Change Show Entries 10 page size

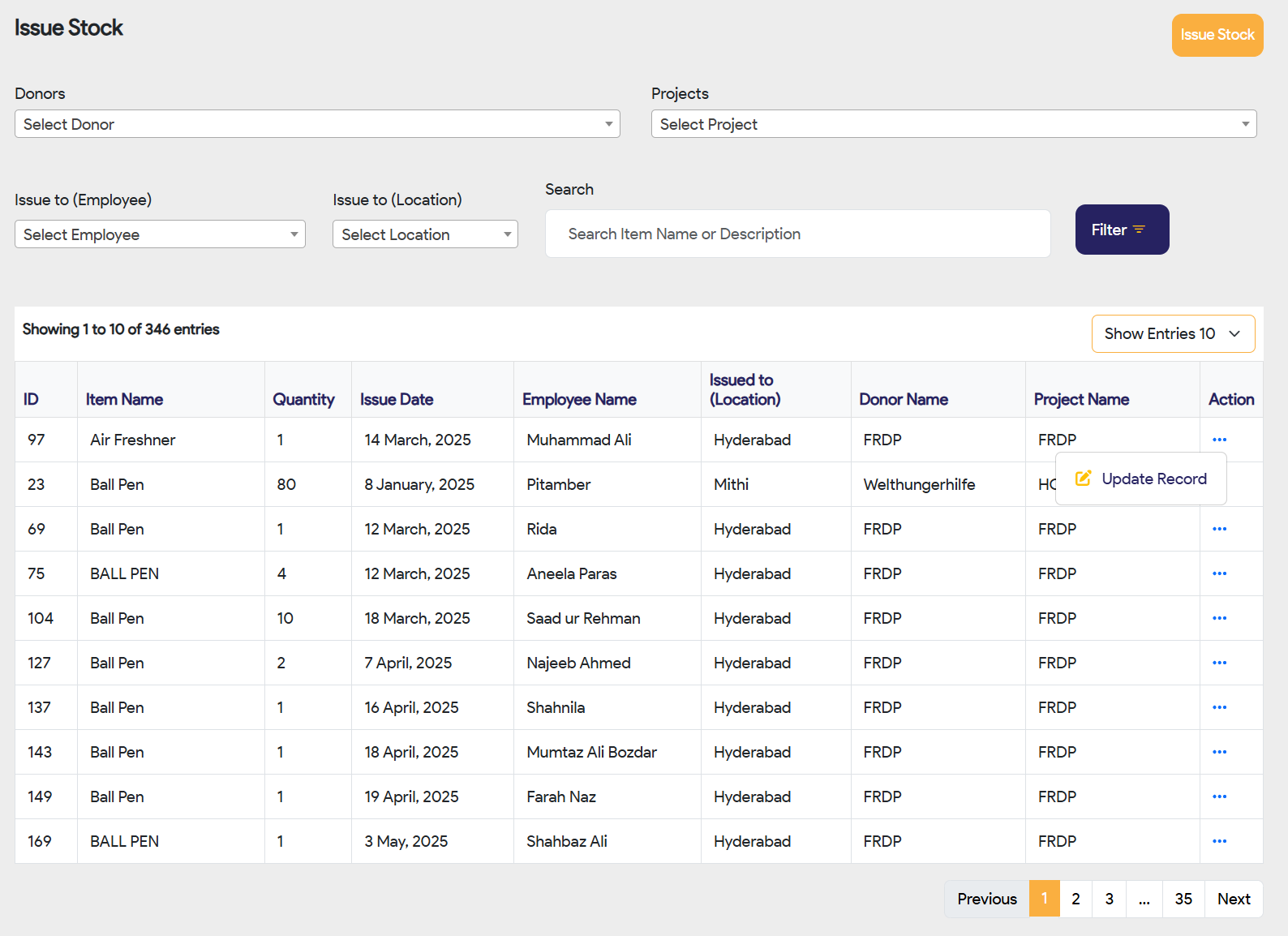[1172, 333]
